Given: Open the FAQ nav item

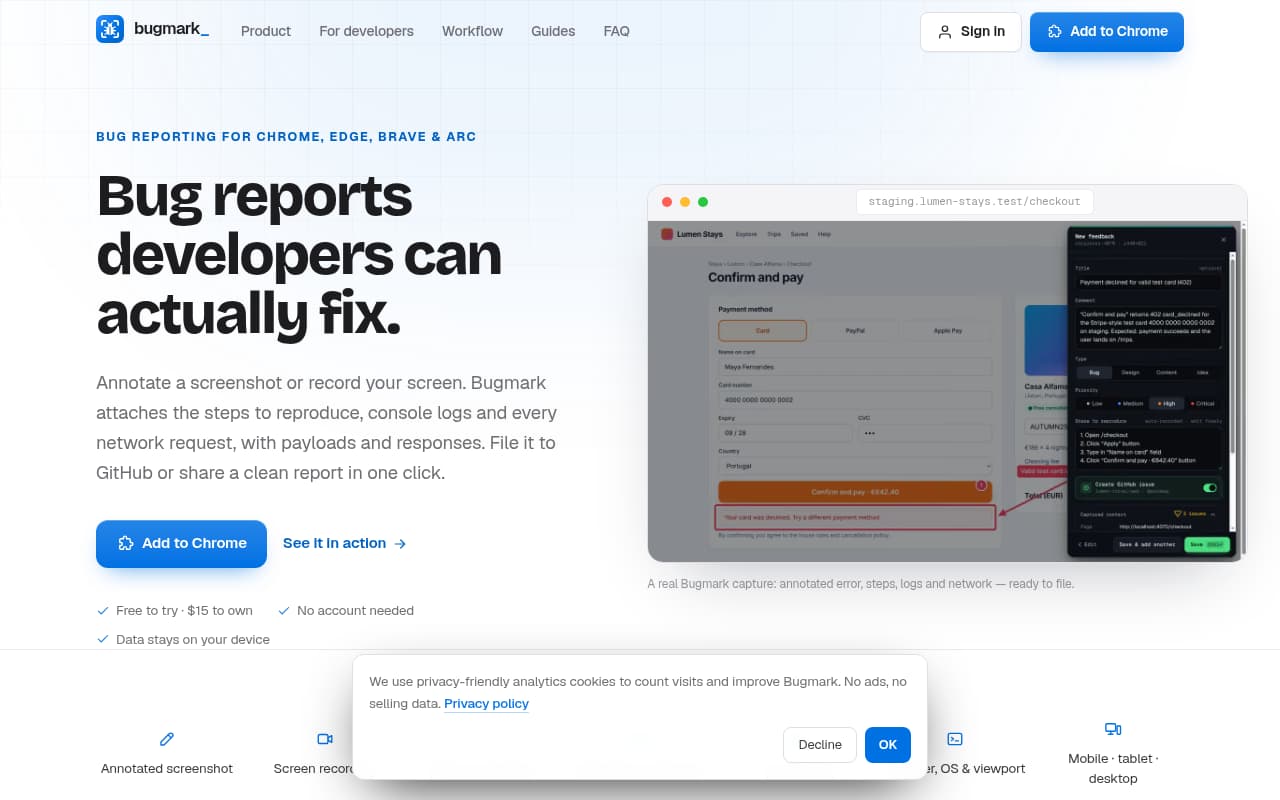Looking at the screenshot, I should point(617,31).
